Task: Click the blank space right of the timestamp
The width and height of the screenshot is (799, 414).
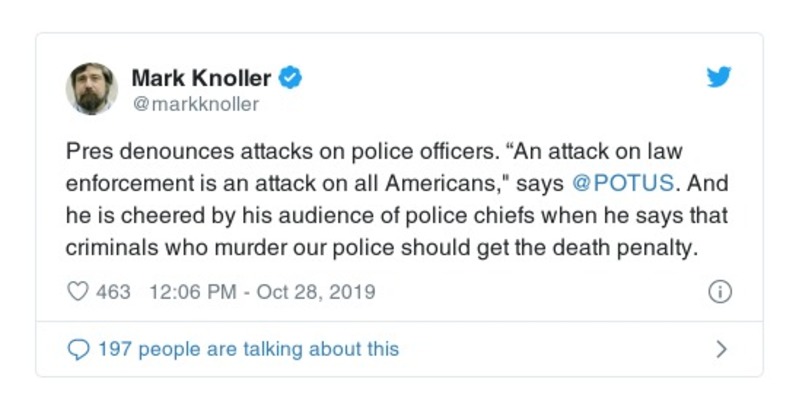Action: [540, 293]
